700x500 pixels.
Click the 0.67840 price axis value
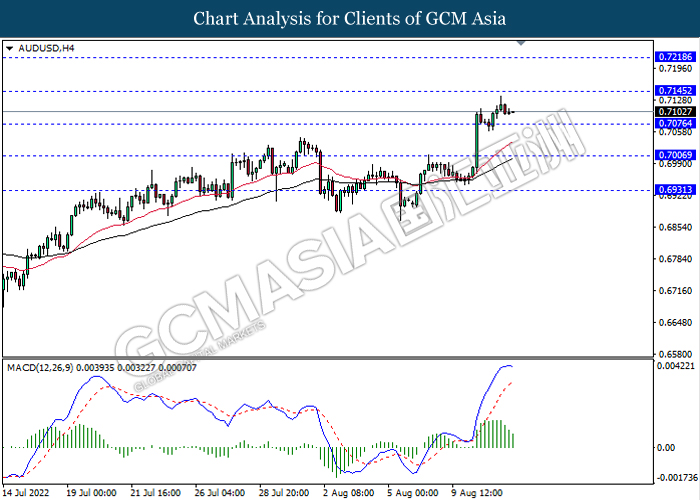coord(675,259)
